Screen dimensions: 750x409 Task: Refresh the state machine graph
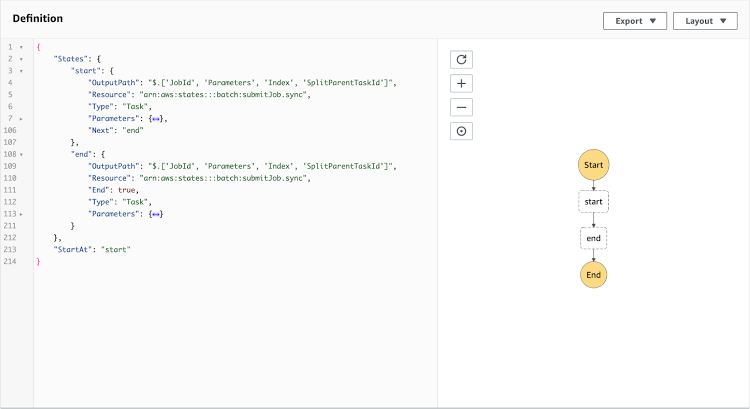click(461, 60)
